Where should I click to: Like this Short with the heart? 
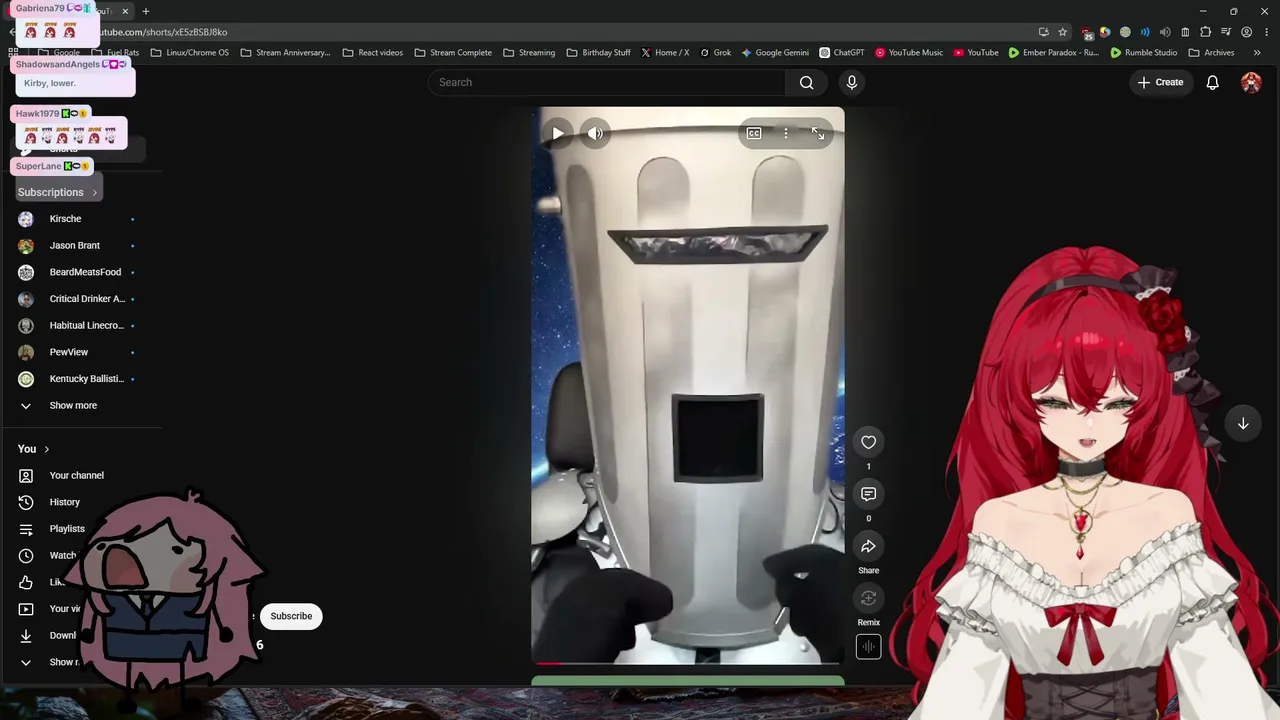click(868, 443)
